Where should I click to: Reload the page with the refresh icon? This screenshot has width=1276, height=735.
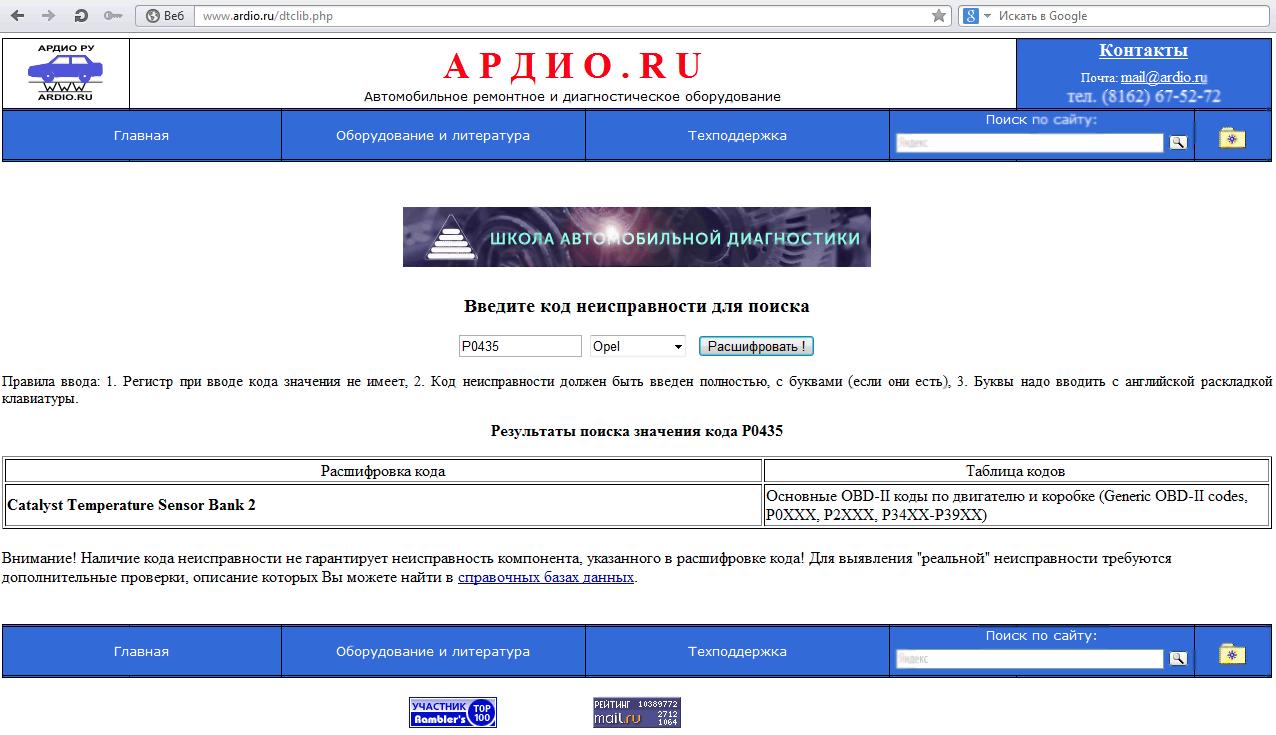pyautogui.click(x=81, y=16)
